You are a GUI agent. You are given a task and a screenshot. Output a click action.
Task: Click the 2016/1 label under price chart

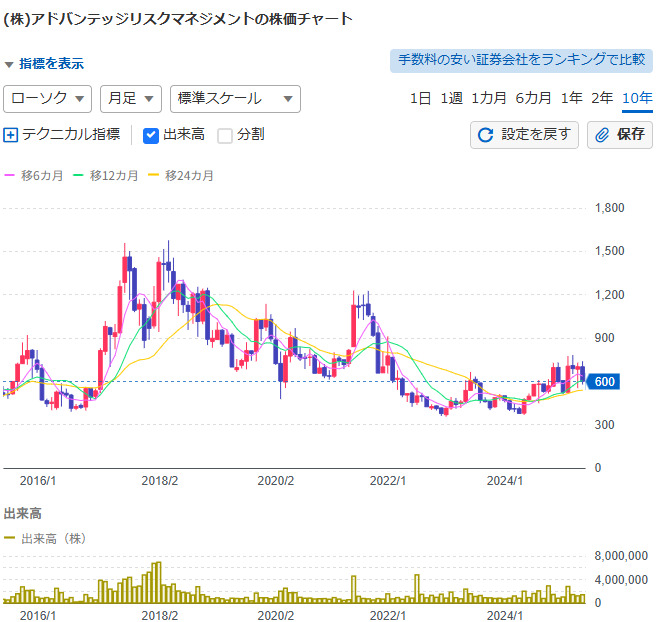point(38,481)
